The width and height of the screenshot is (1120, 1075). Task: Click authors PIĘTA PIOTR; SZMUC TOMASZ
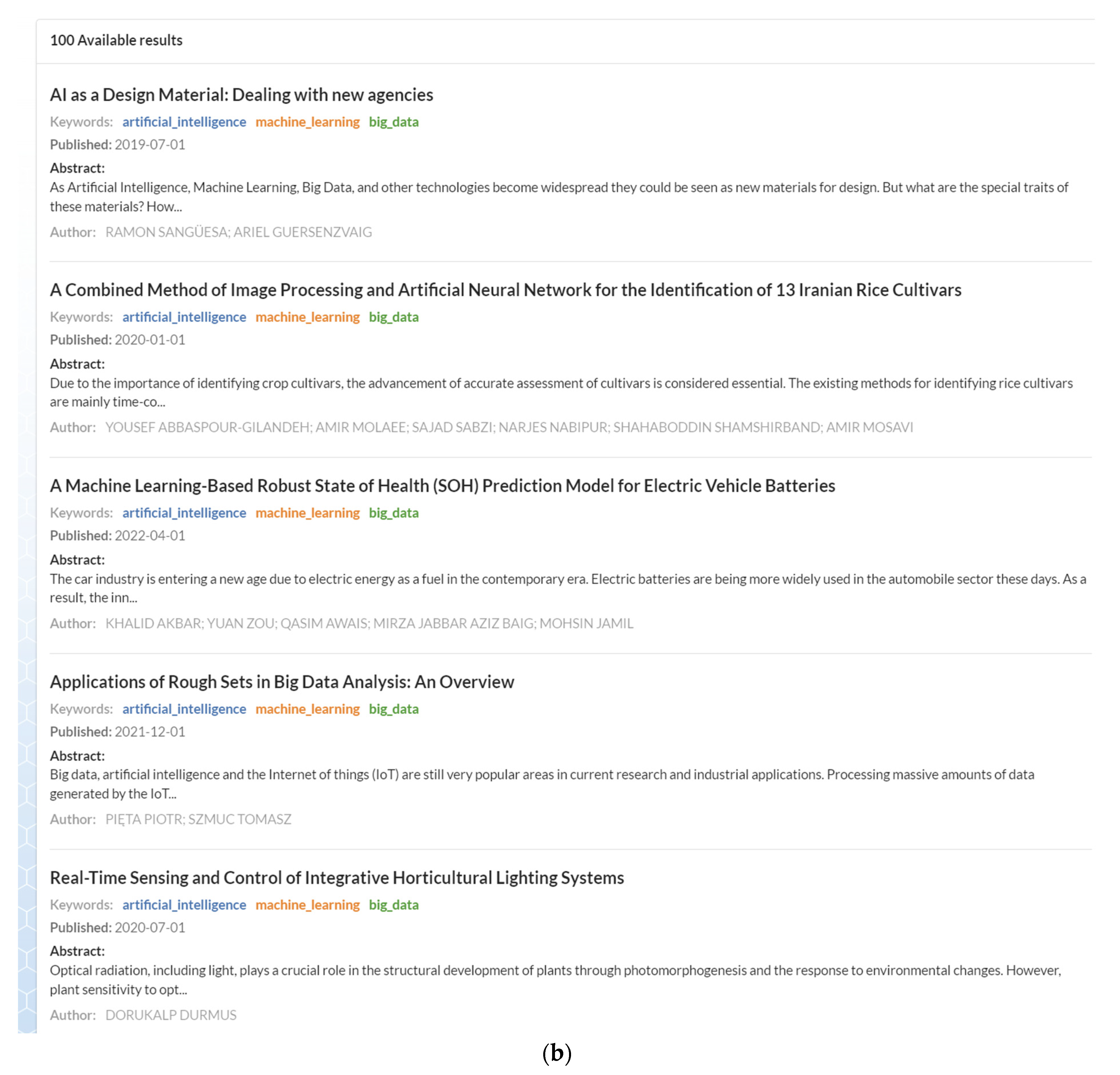click(x=198, y=820)
